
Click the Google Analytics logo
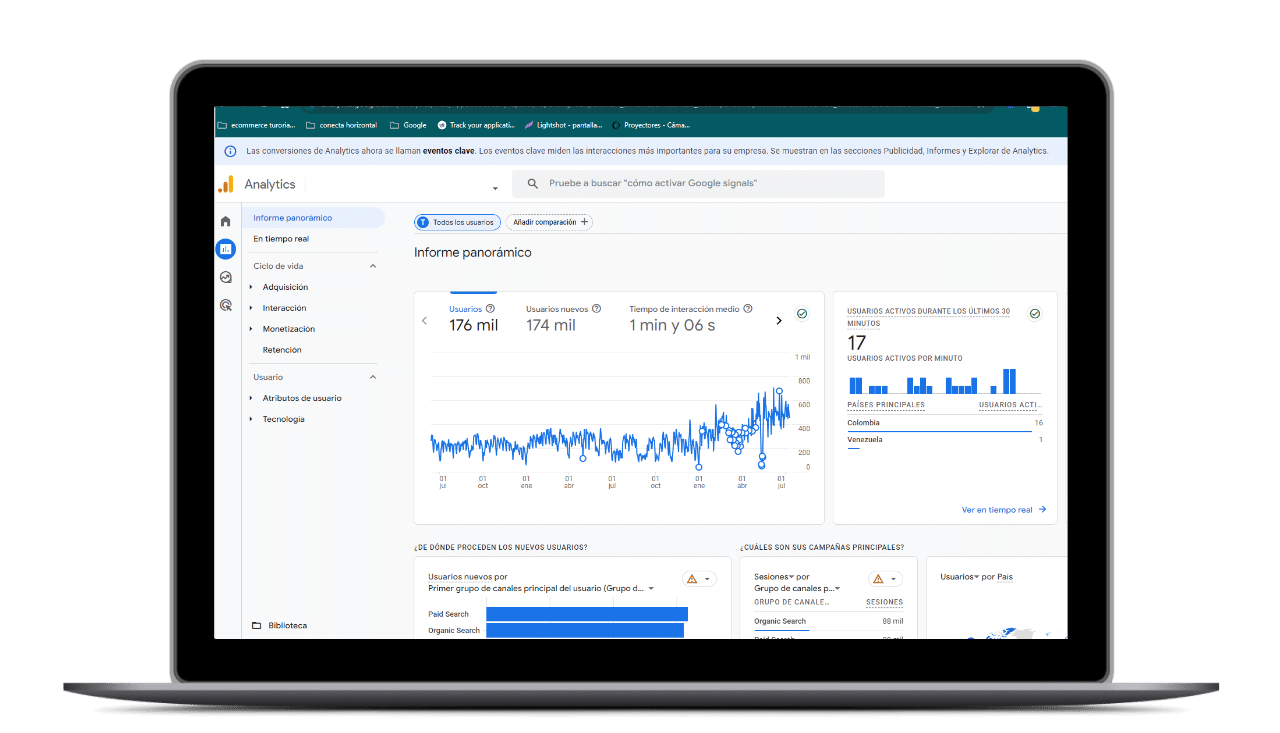point(226,184)
